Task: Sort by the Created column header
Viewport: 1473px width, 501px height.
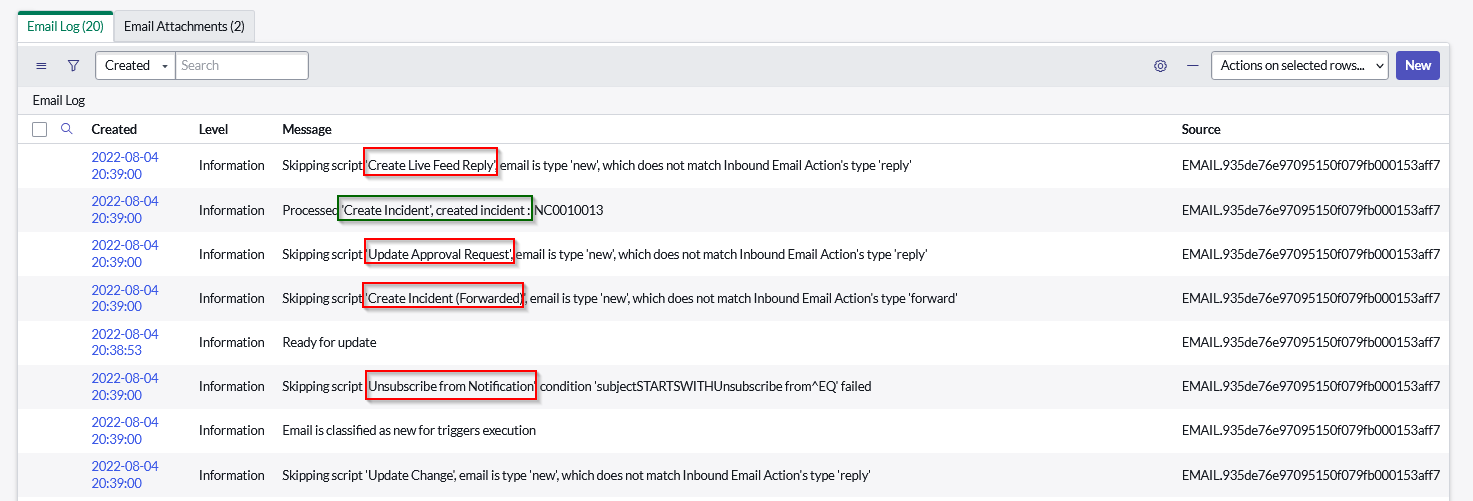Action: 114,129
